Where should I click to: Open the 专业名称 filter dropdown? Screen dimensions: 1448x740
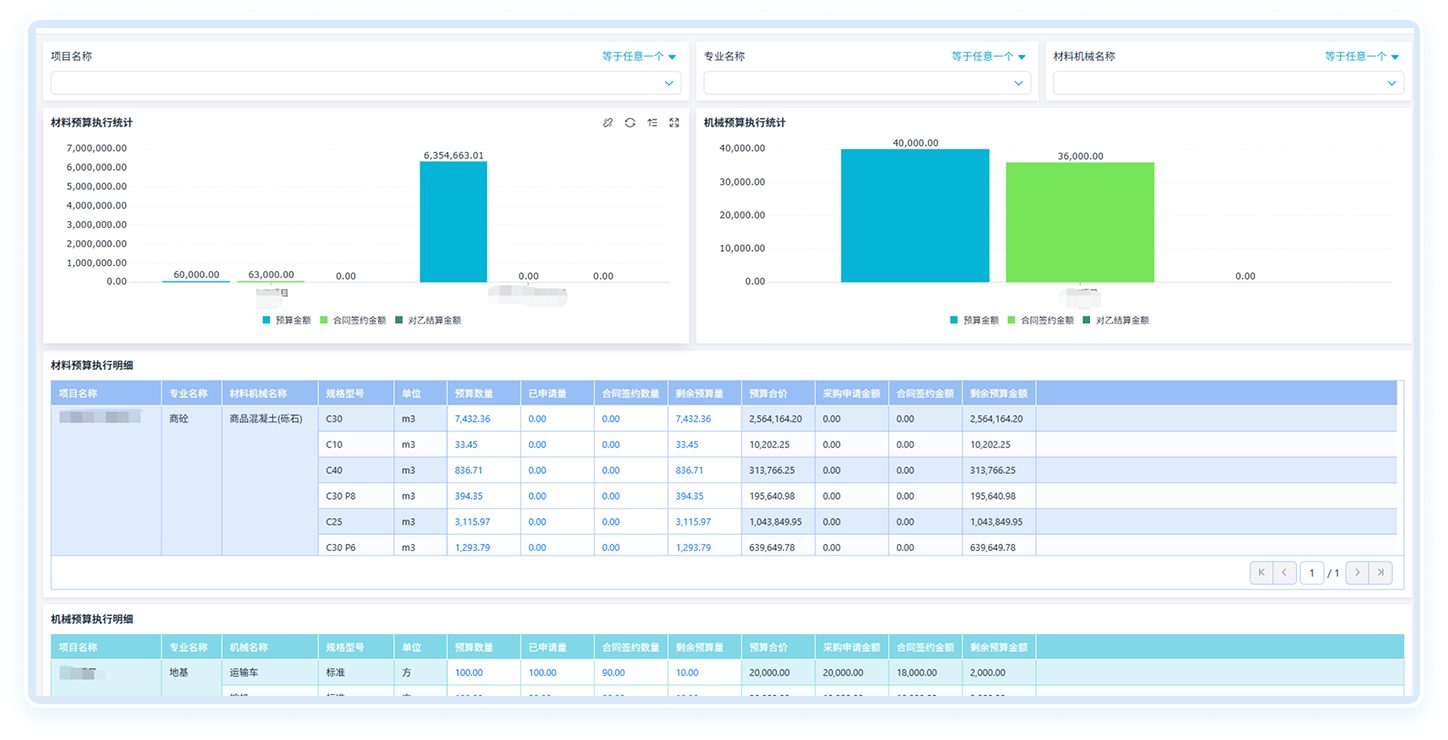pos(867,83)
